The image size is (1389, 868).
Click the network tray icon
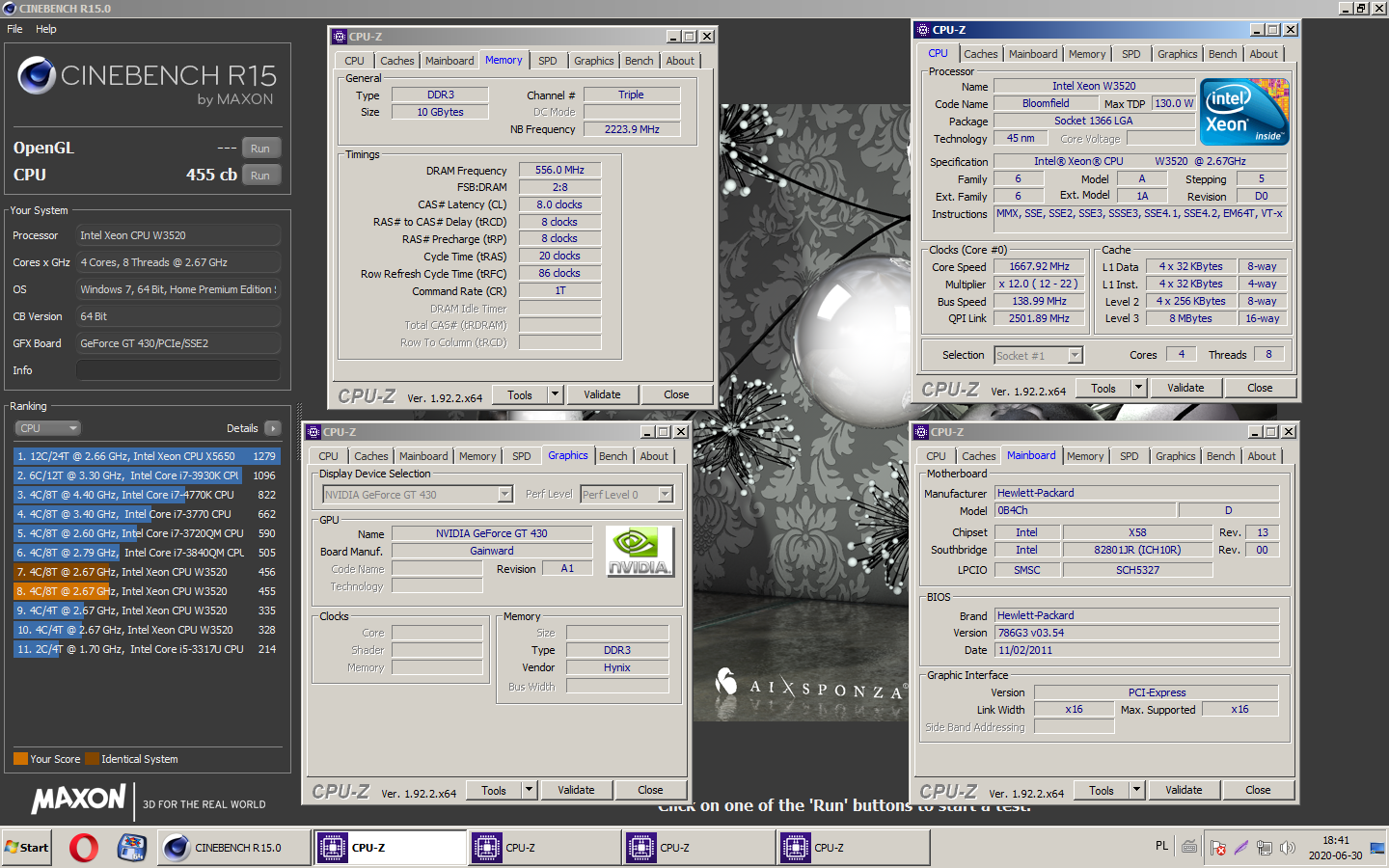tap(1264, 848)
